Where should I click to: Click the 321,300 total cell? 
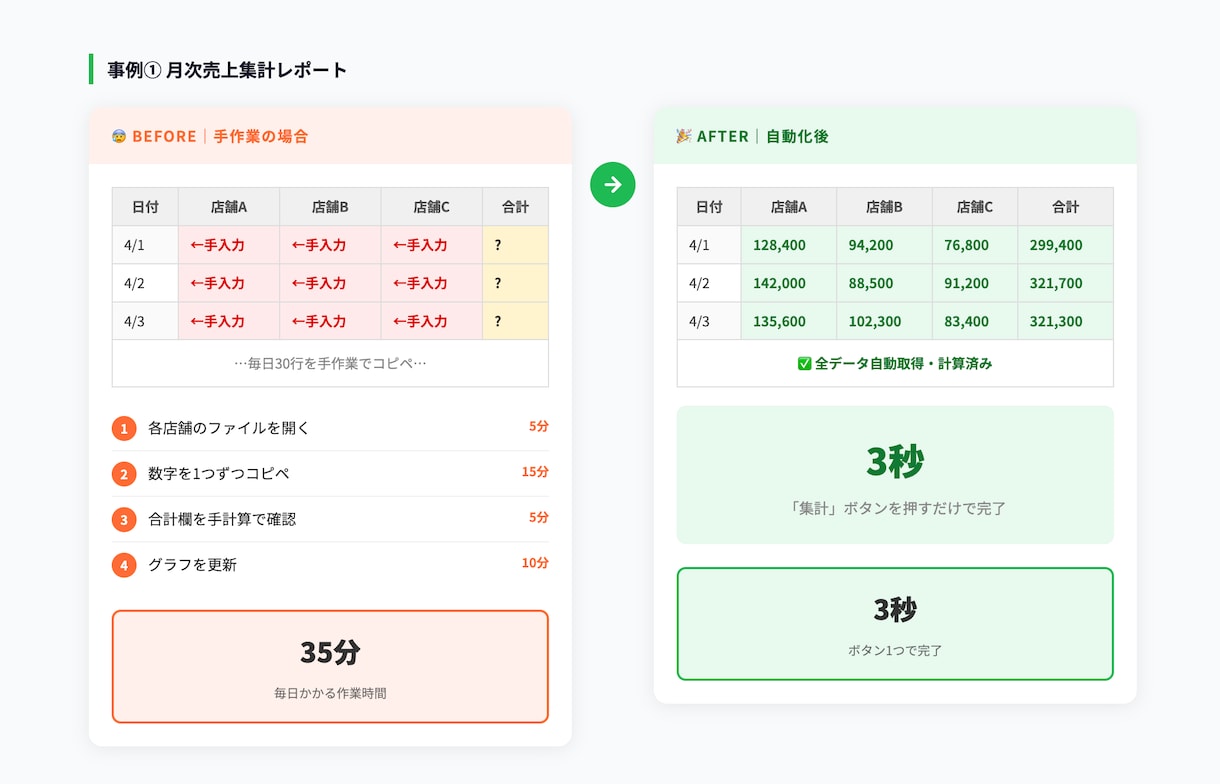point(1065,321)
